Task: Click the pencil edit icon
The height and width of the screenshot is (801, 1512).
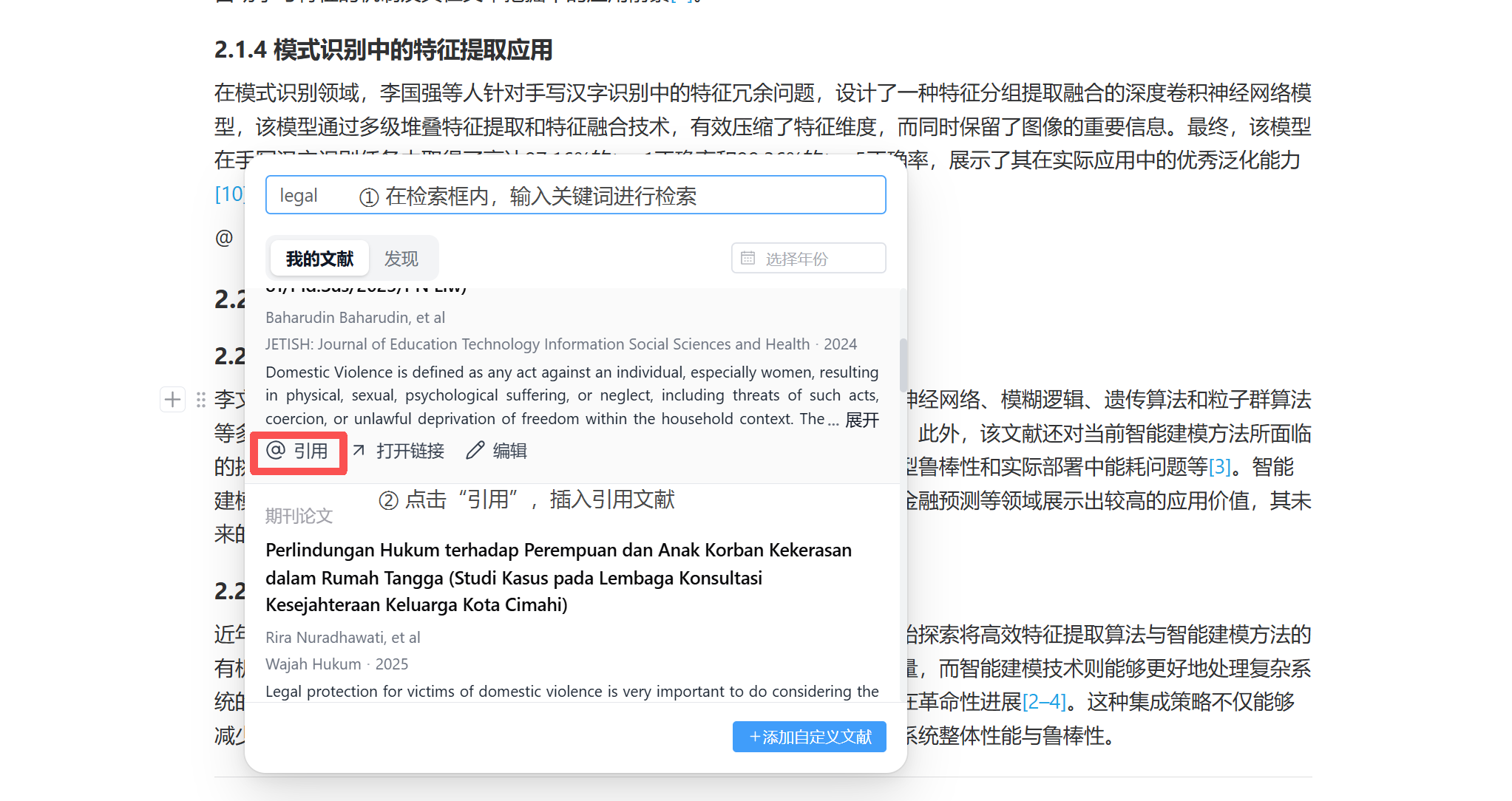Action: 475,451
